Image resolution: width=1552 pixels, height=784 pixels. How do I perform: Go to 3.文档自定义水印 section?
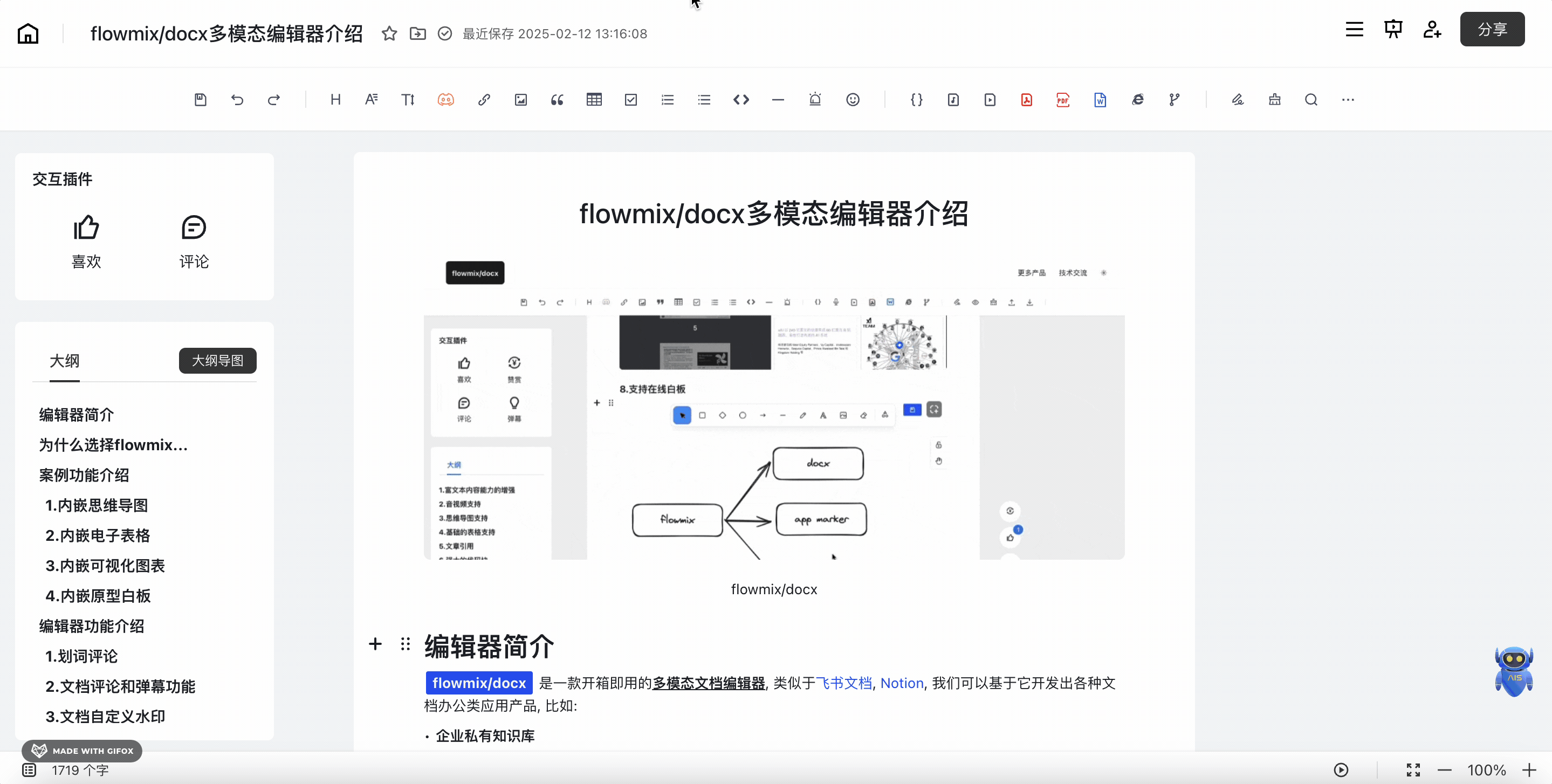(105, 716)
